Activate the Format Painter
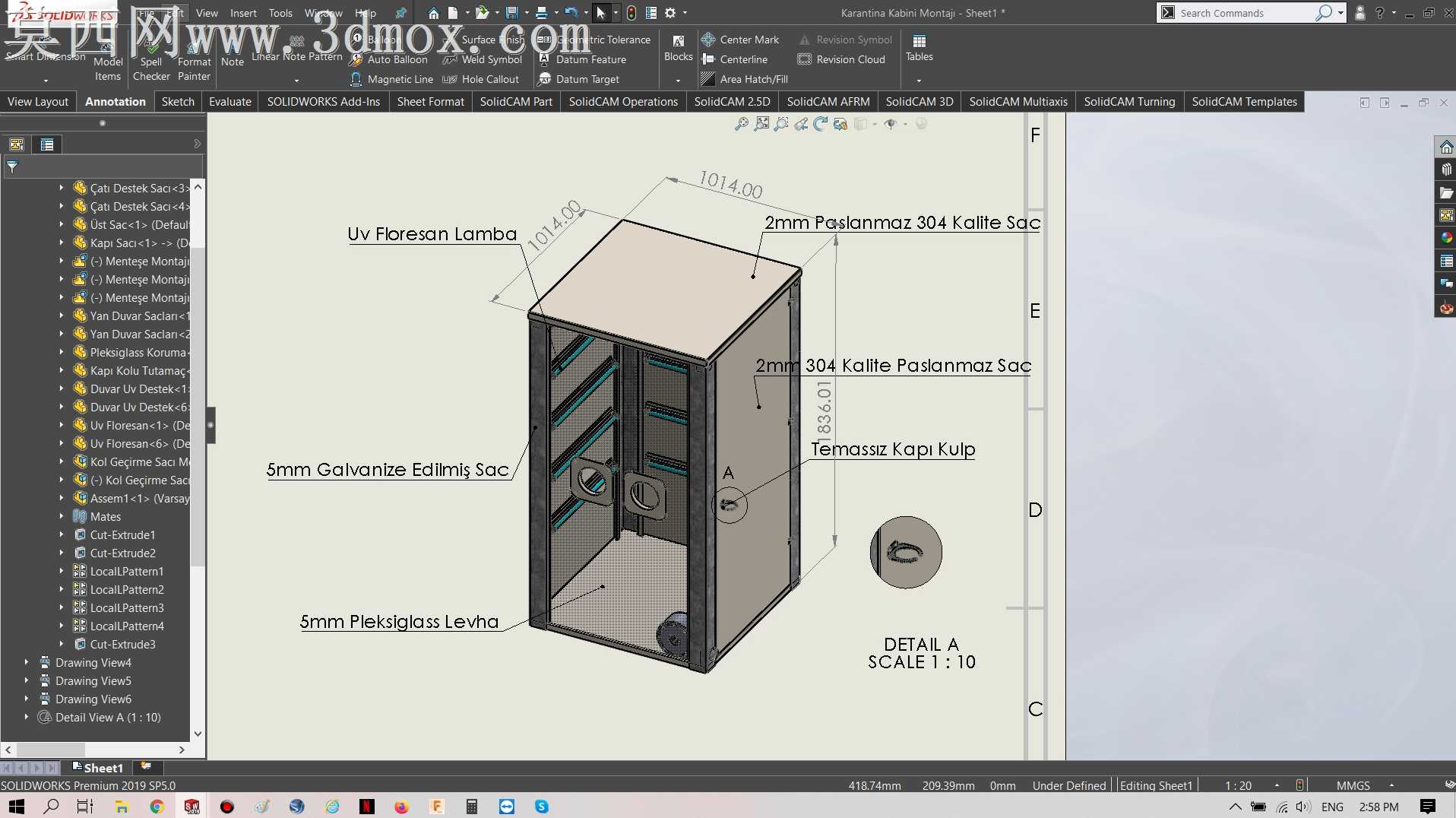This screenshot has width=1456, height=818. click(x=194, y=60)
